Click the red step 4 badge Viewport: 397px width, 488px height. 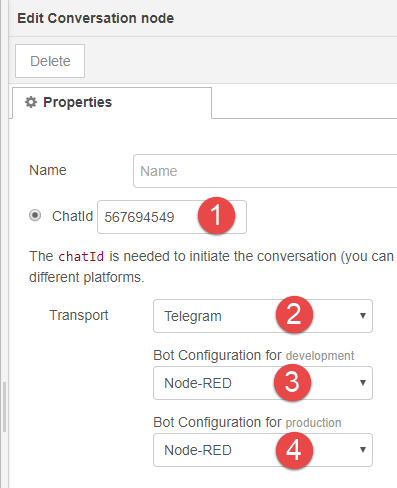coord(294,450)
